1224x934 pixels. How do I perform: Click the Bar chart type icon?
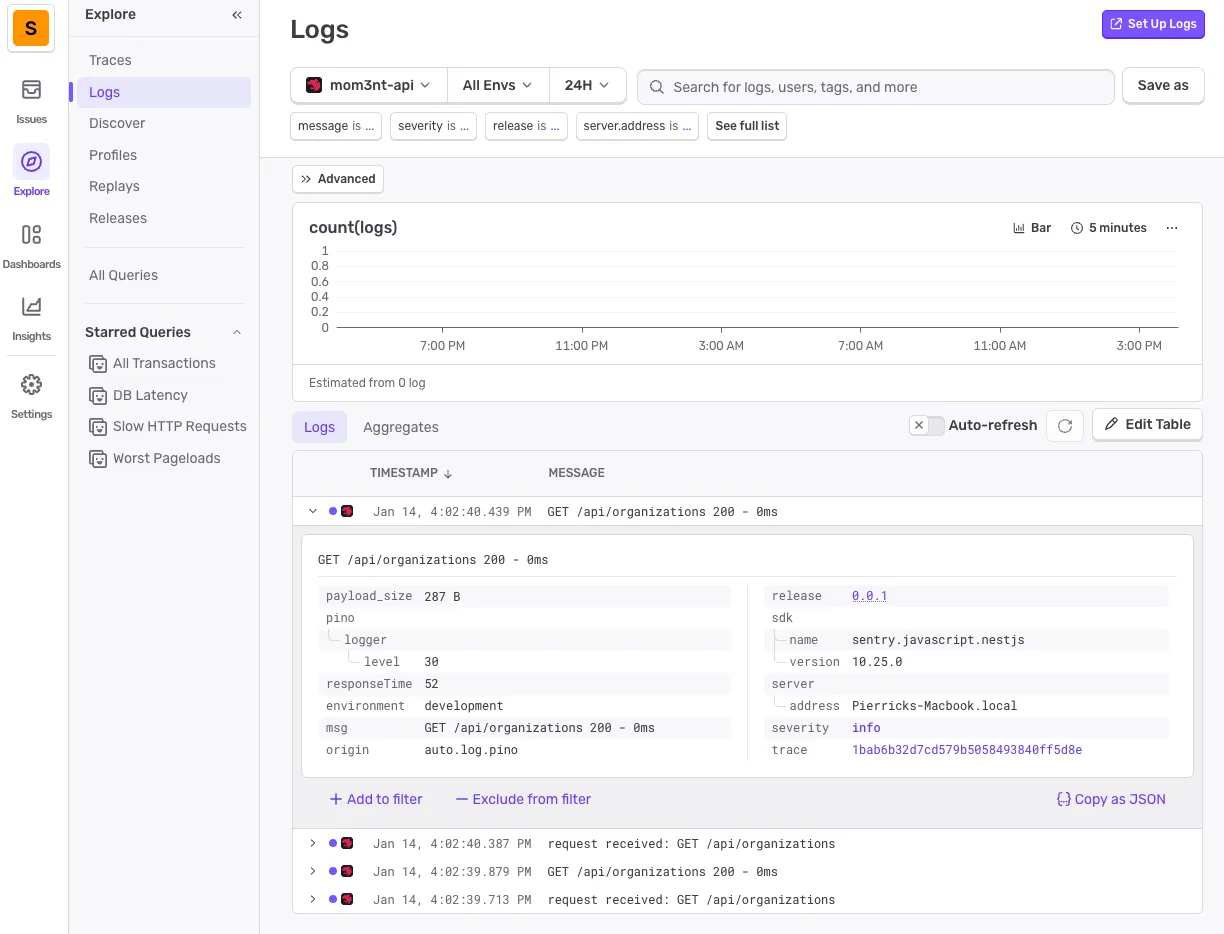coord(1031,227)
